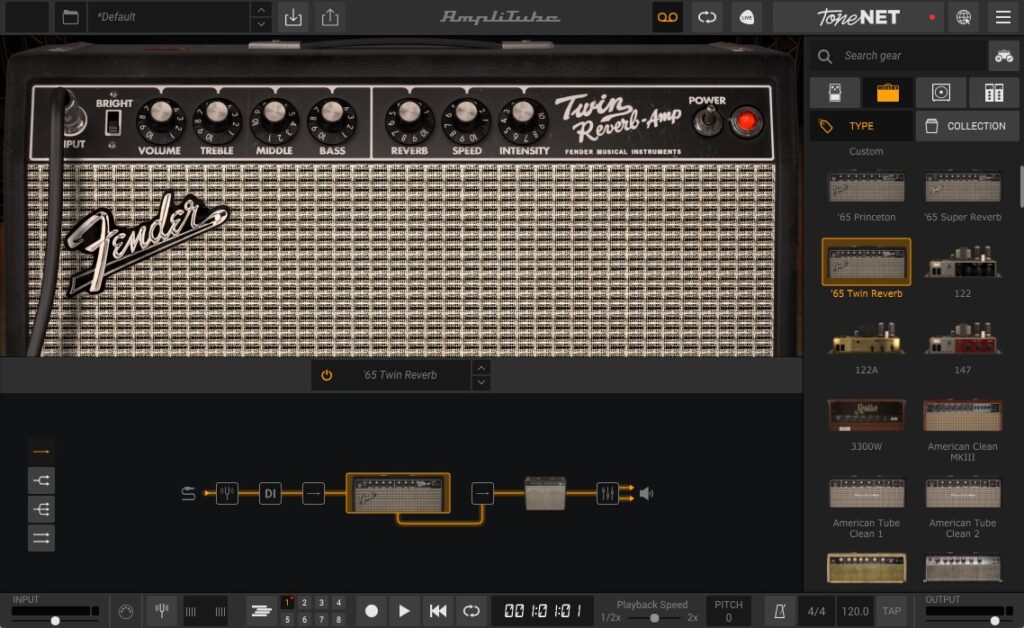
Task: Open the tuner in the bottom bar
Action: point(161,611)
